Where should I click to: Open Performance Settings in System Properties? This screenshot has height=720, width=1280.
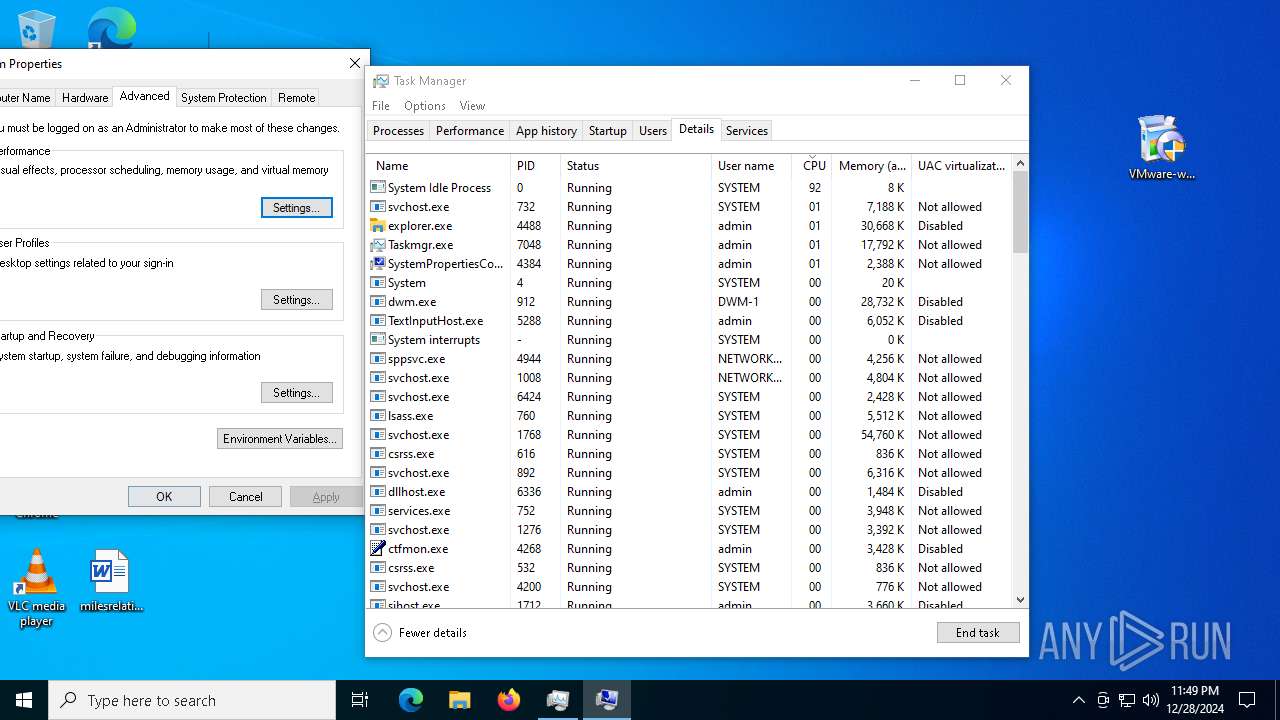(x=297, y=208)
